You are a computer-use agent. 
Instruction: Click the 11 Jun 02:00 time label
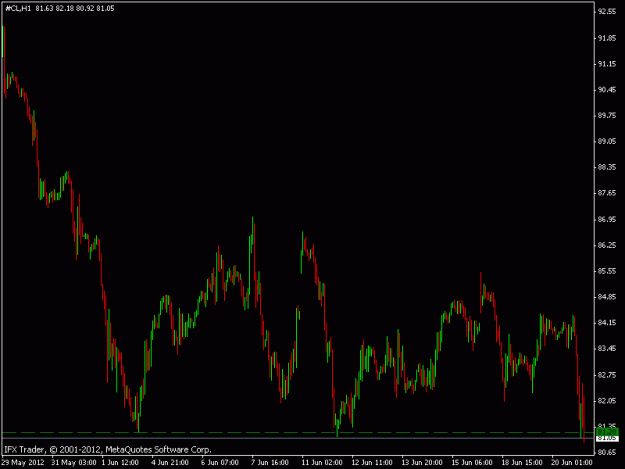click(x=322, y=463)
